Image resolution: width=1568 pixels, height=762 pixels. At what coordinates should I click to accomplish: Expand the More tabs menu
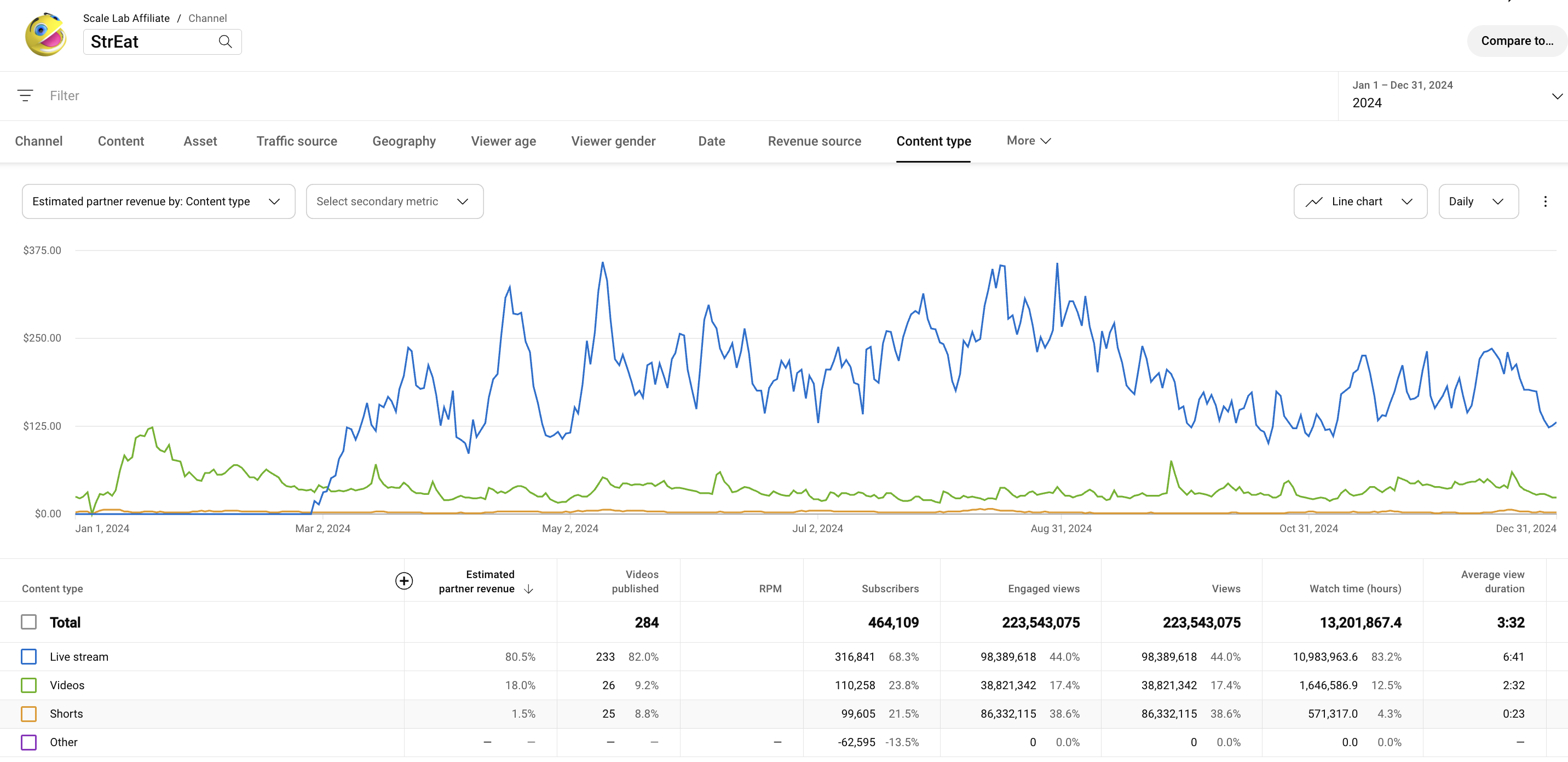coord(1028,141)
